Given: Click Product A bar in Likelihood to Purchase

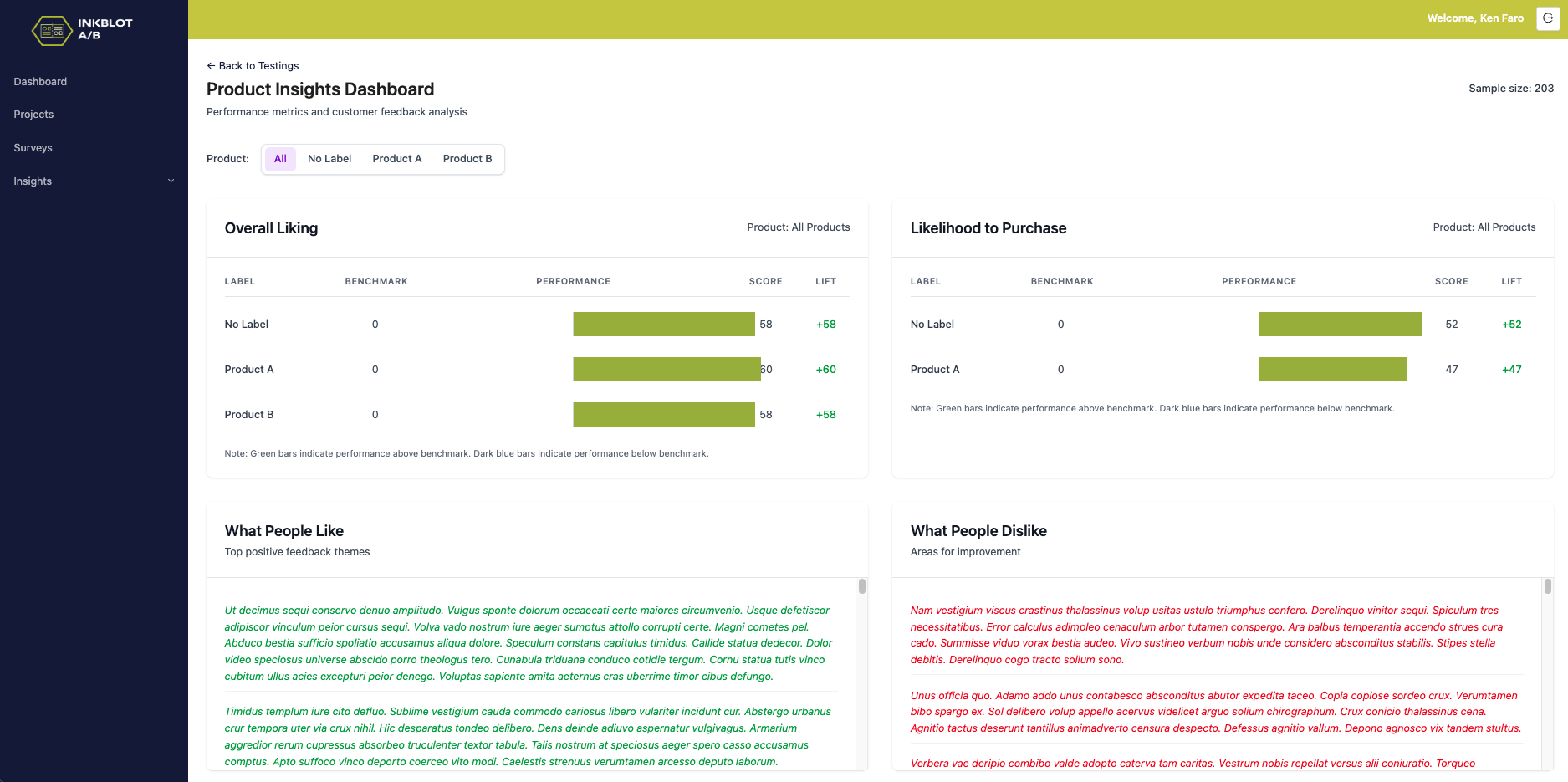Looking at the screenshot, I should click(x=1332, y=370).
